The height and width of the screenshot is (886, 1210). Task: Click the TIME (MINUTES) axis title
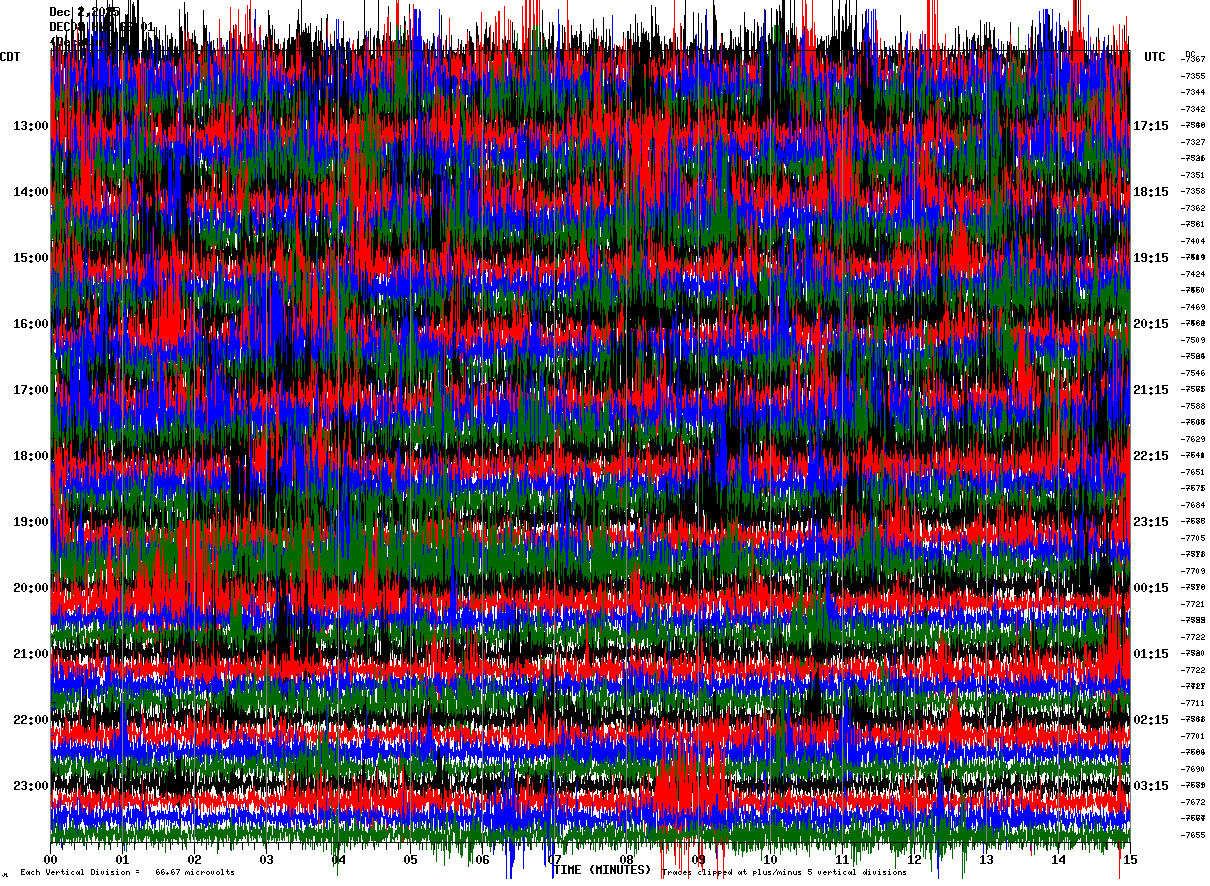click(x=602, y=870)
